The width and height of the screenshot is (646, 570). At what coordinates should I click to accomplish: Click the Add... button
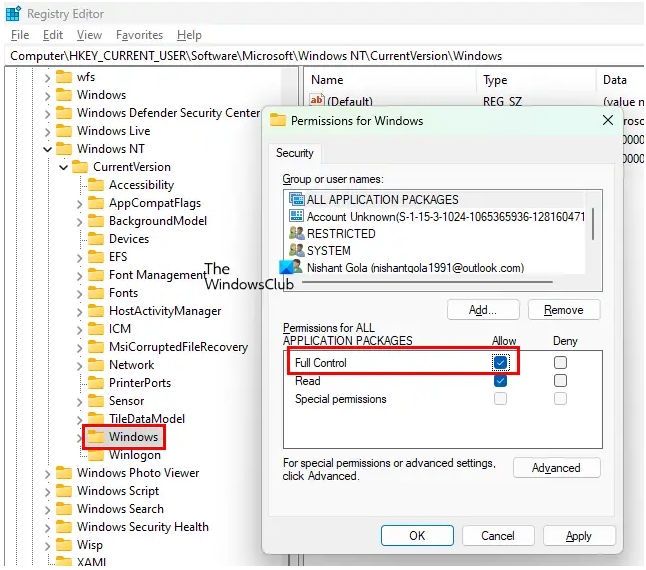pyautogui.click(x=483, y=310)
